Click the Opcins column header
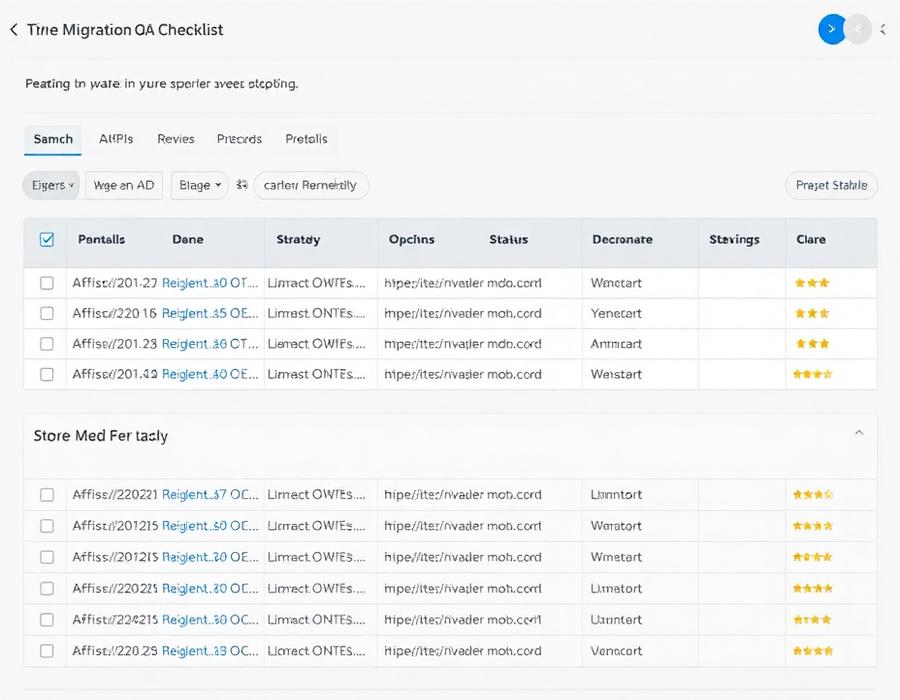900x700 pixels. coord(412,239)
